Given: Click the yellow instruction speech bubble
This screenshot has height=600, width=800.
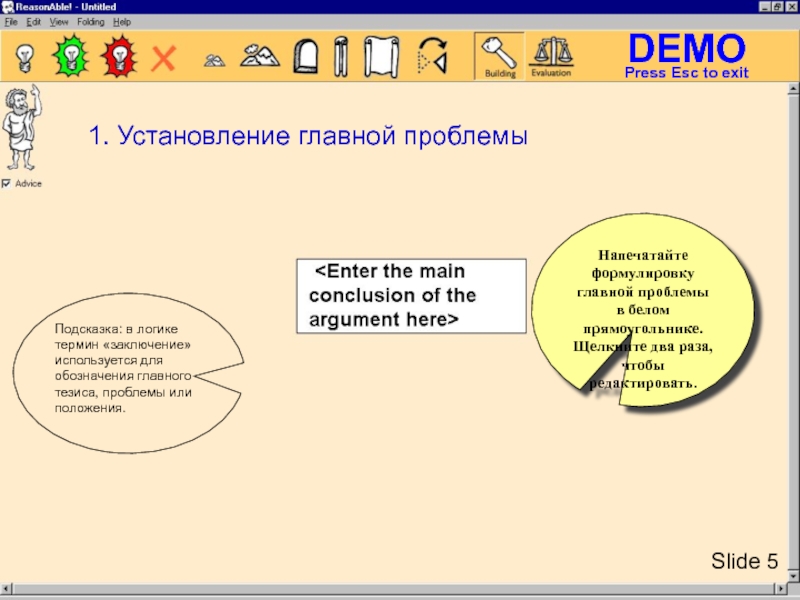Looking at the screenshot, I should (643, 310).
